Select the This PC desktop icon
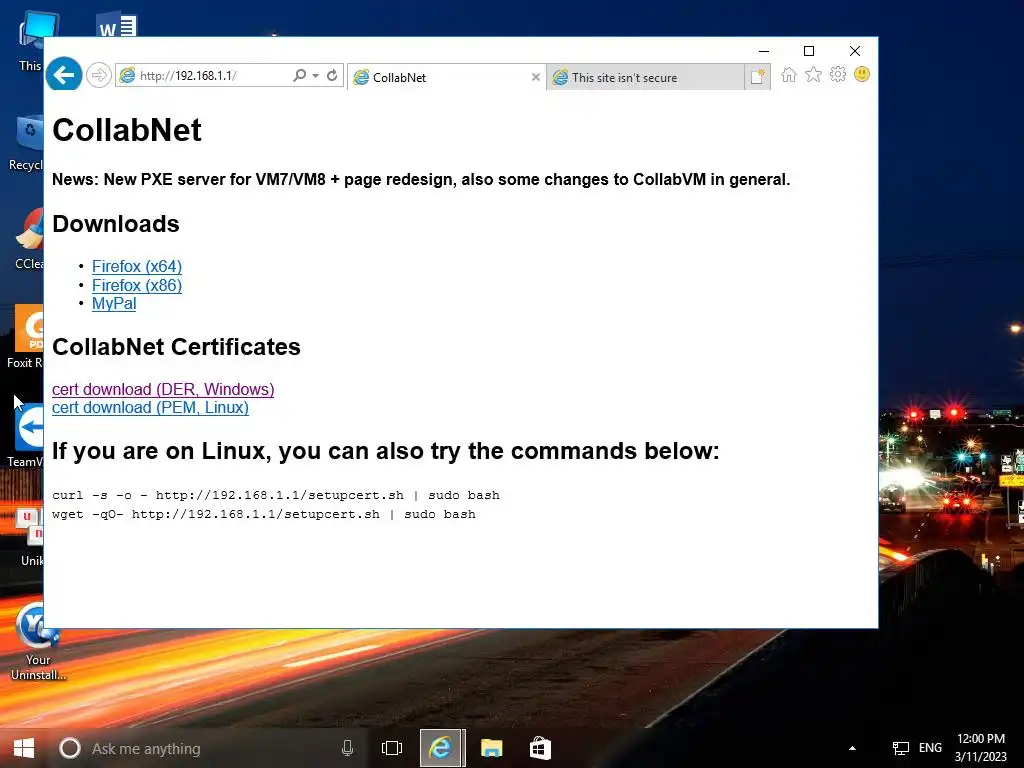This screenshot has height=768, width=1024. pyautogui.click(x=31, y=42)
